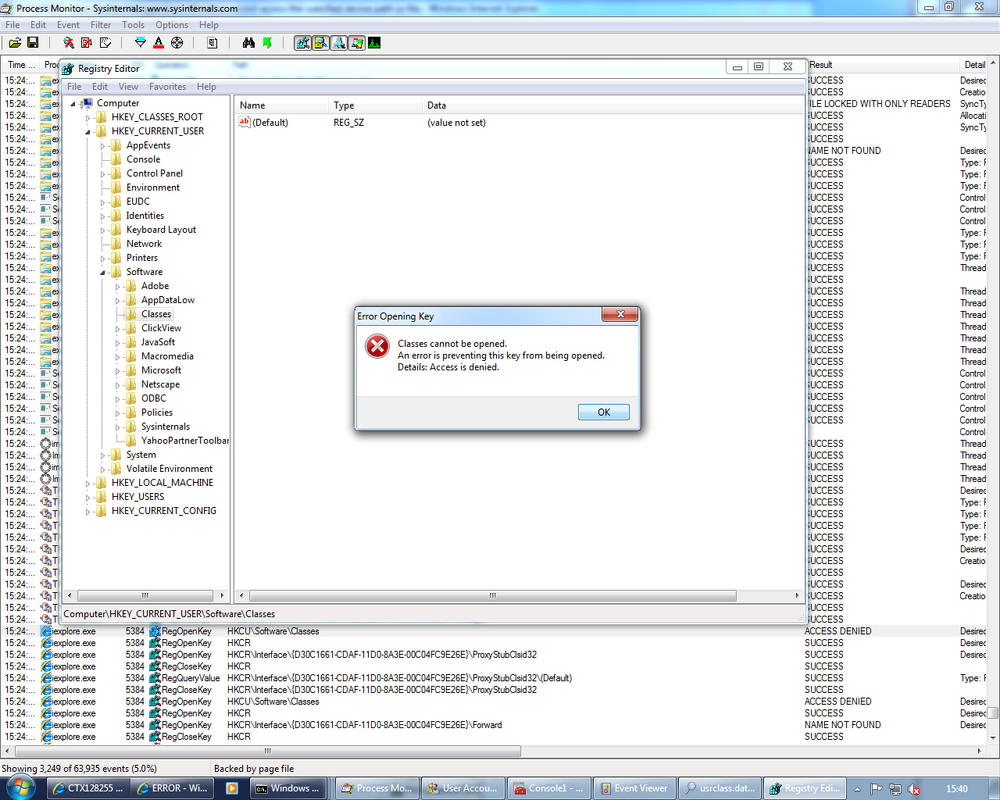
Task: Expand the Microsoft key
Action: [117, 371]
